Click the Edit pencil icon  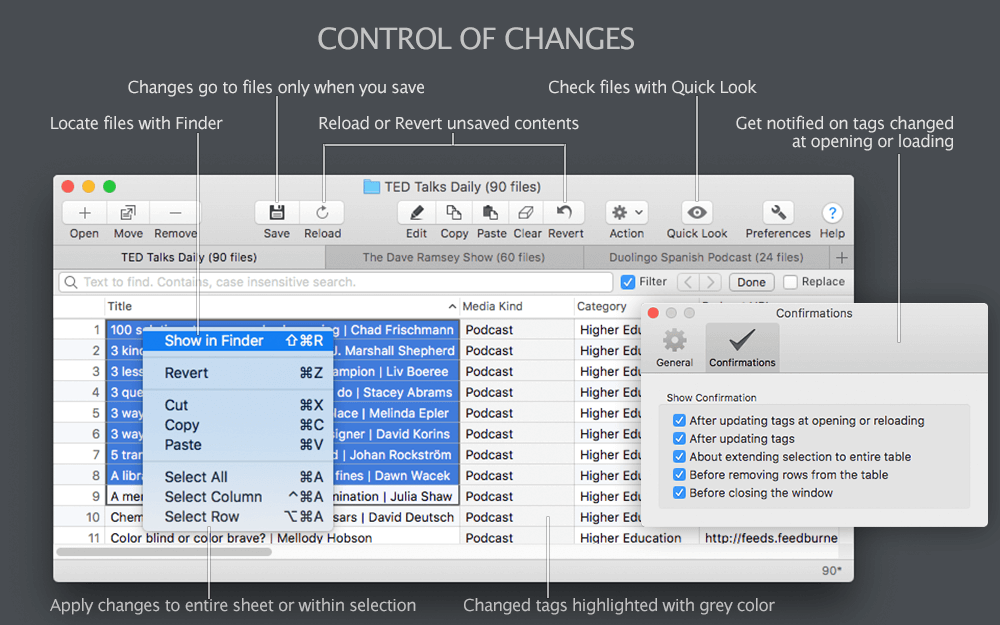pos(416,212)
